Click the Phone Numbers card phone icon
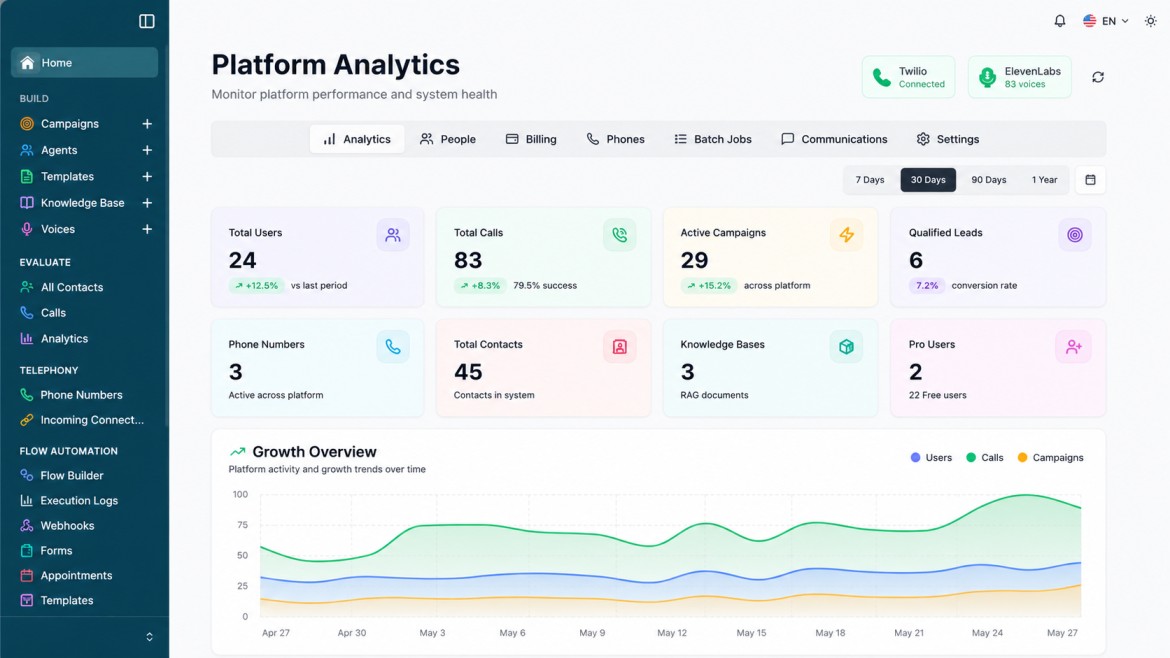The width and height of the screenshot is (1170, 658). tap(392, 347)
